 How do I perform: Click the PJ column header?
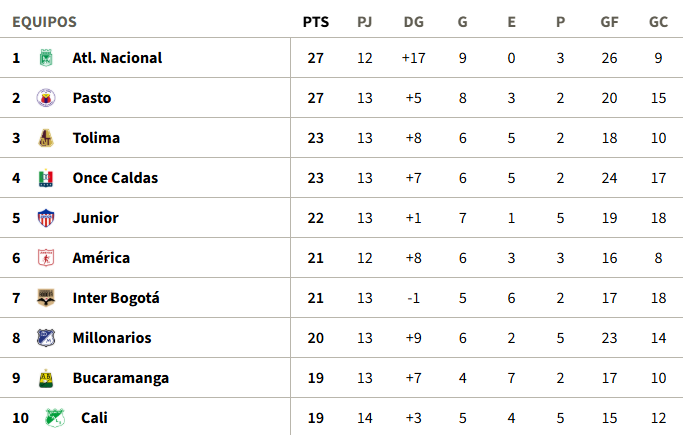(x=364, y=22)
